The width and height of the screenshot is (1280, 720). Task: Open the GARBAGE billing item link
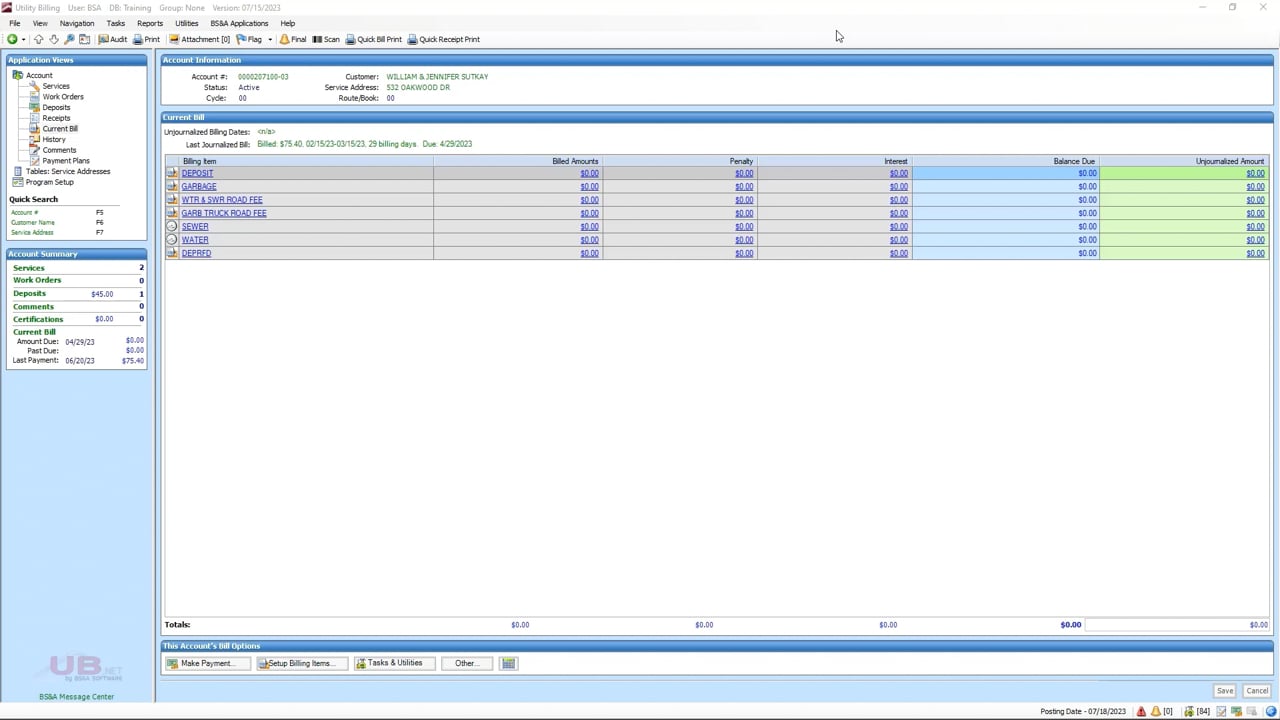(x=199, y=187)
